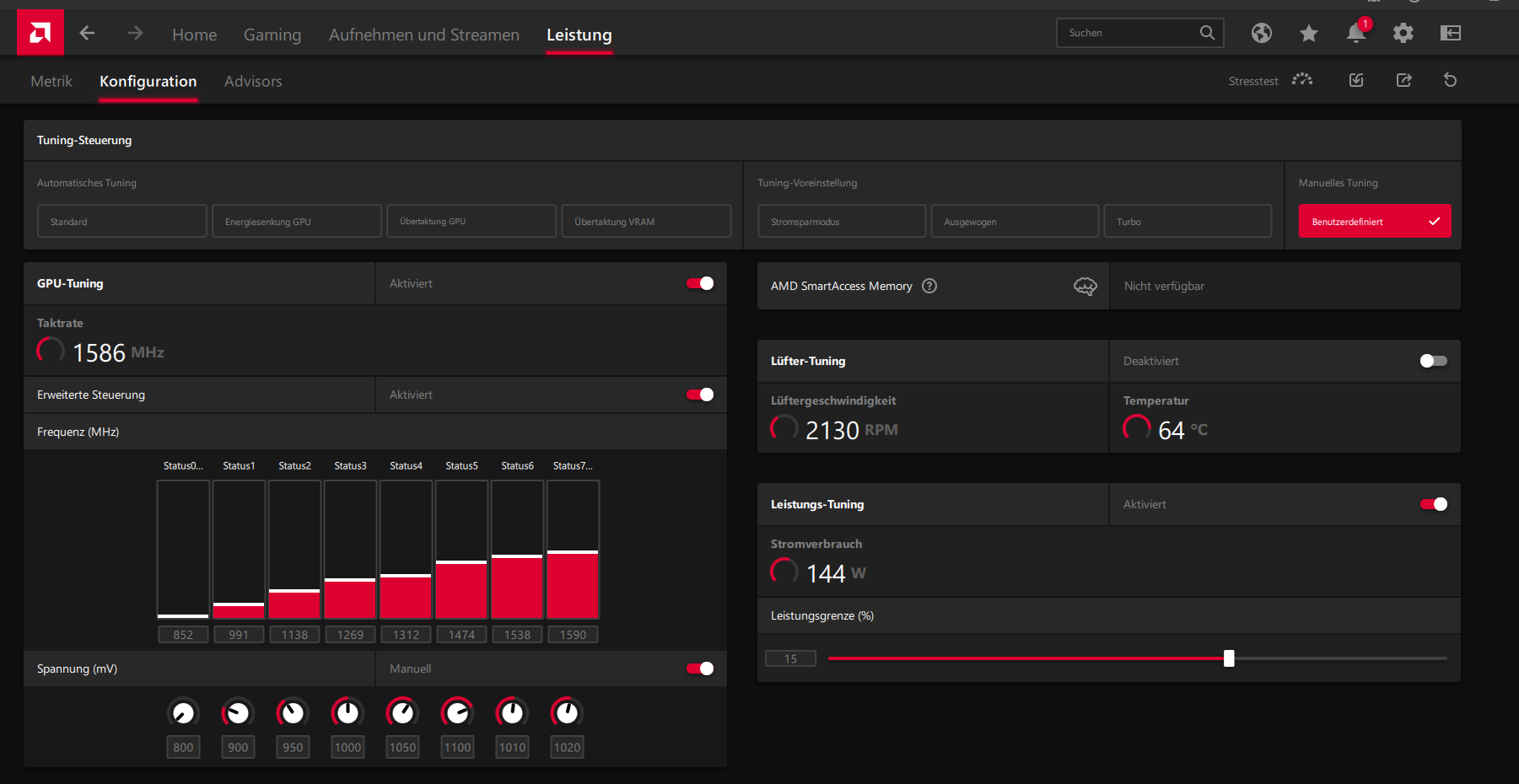Click the 900 mV voltage knob
This screenshot has height=784, width=1519.
238,713
